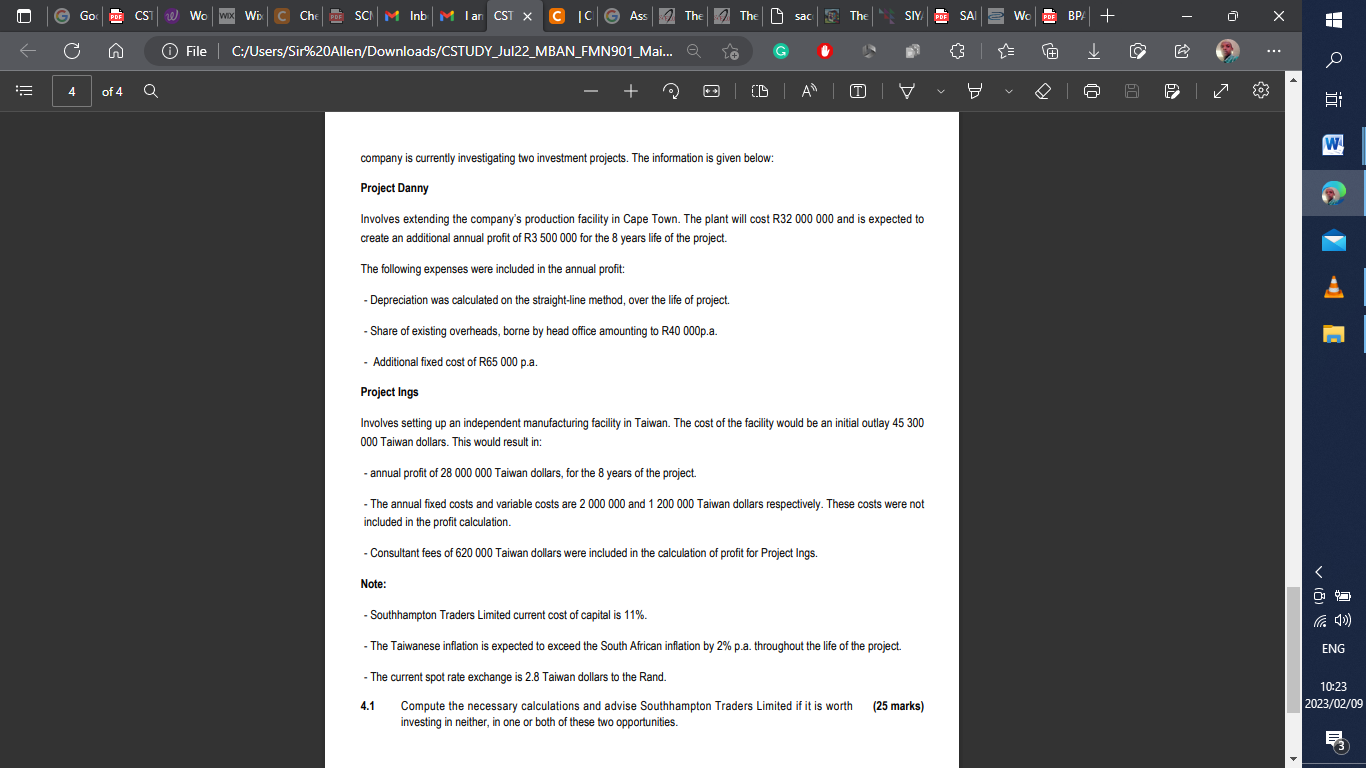Close the active CSTUDY tab
Screen dimensions: 1366x768
(528, 16)
